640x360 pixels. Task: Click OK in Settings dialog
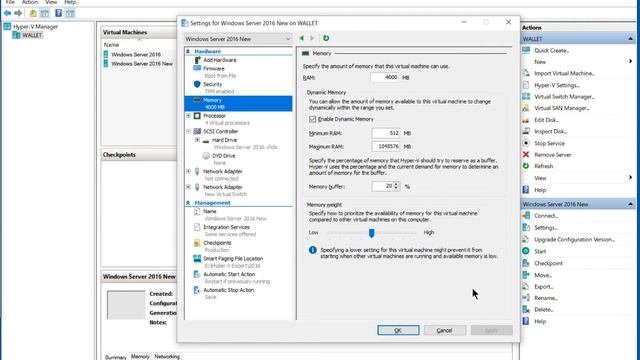[398, 330]
